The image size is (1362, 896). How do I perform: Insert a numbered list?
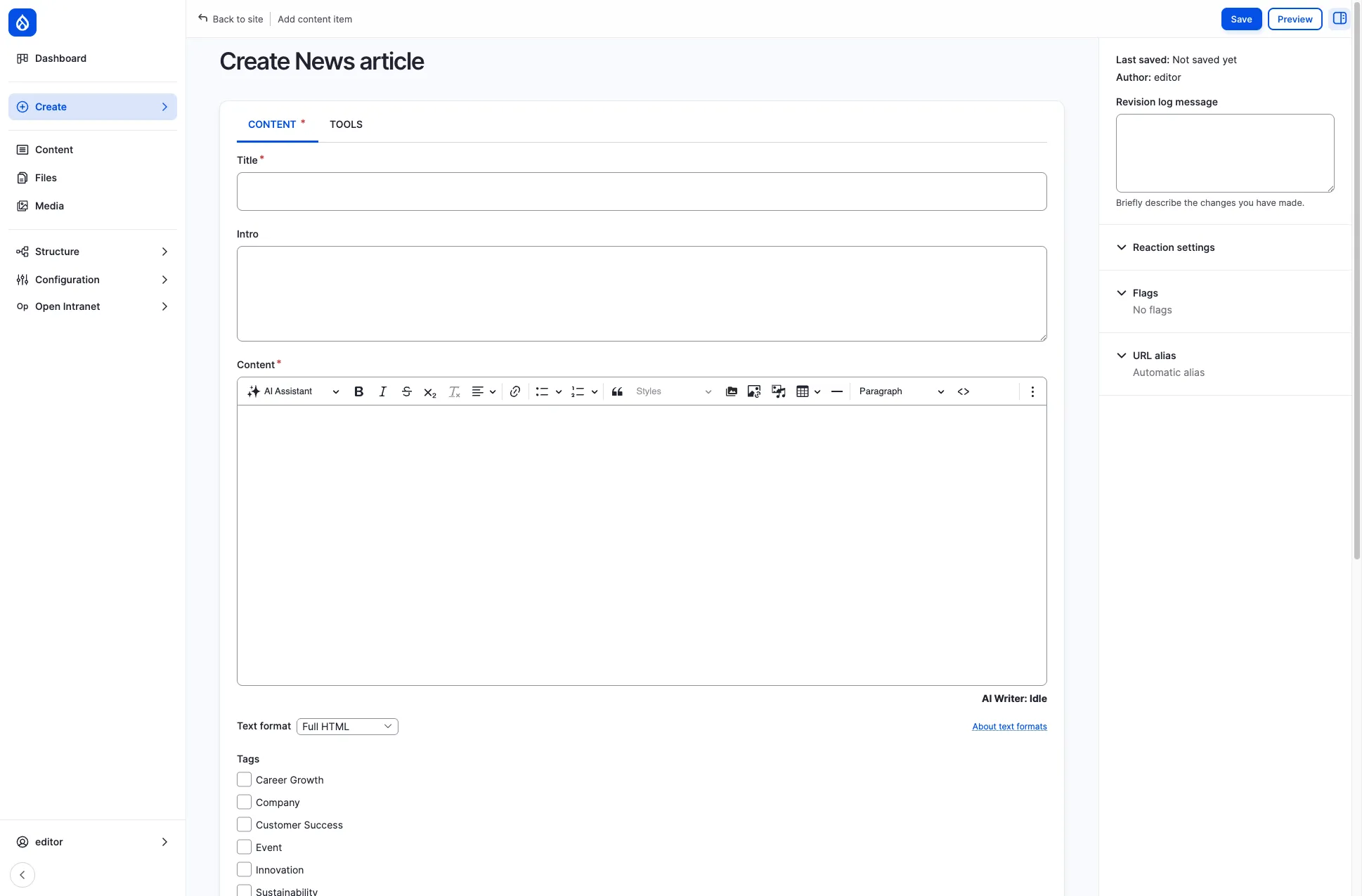[x=578, y=391]
